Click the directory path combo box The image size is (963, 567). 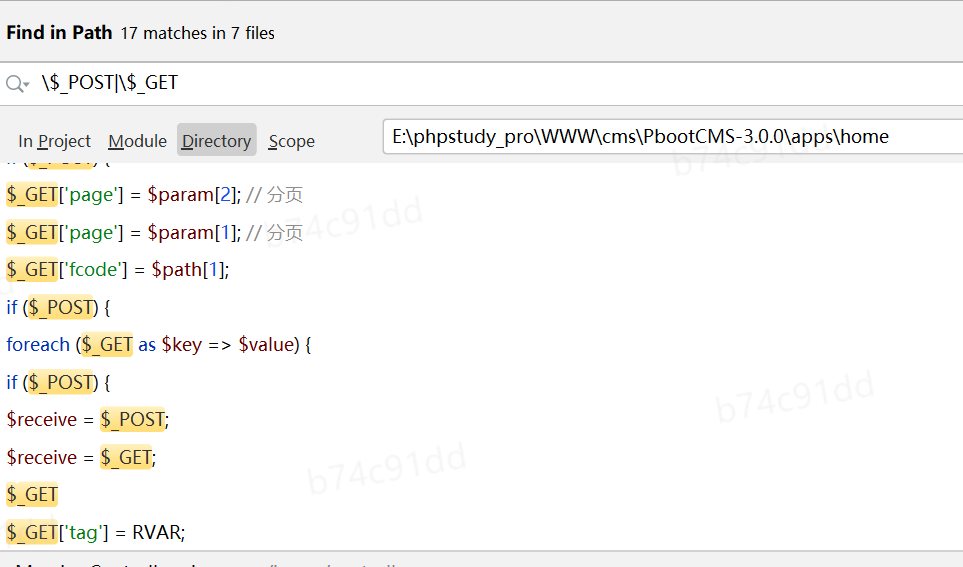[670, 136]
